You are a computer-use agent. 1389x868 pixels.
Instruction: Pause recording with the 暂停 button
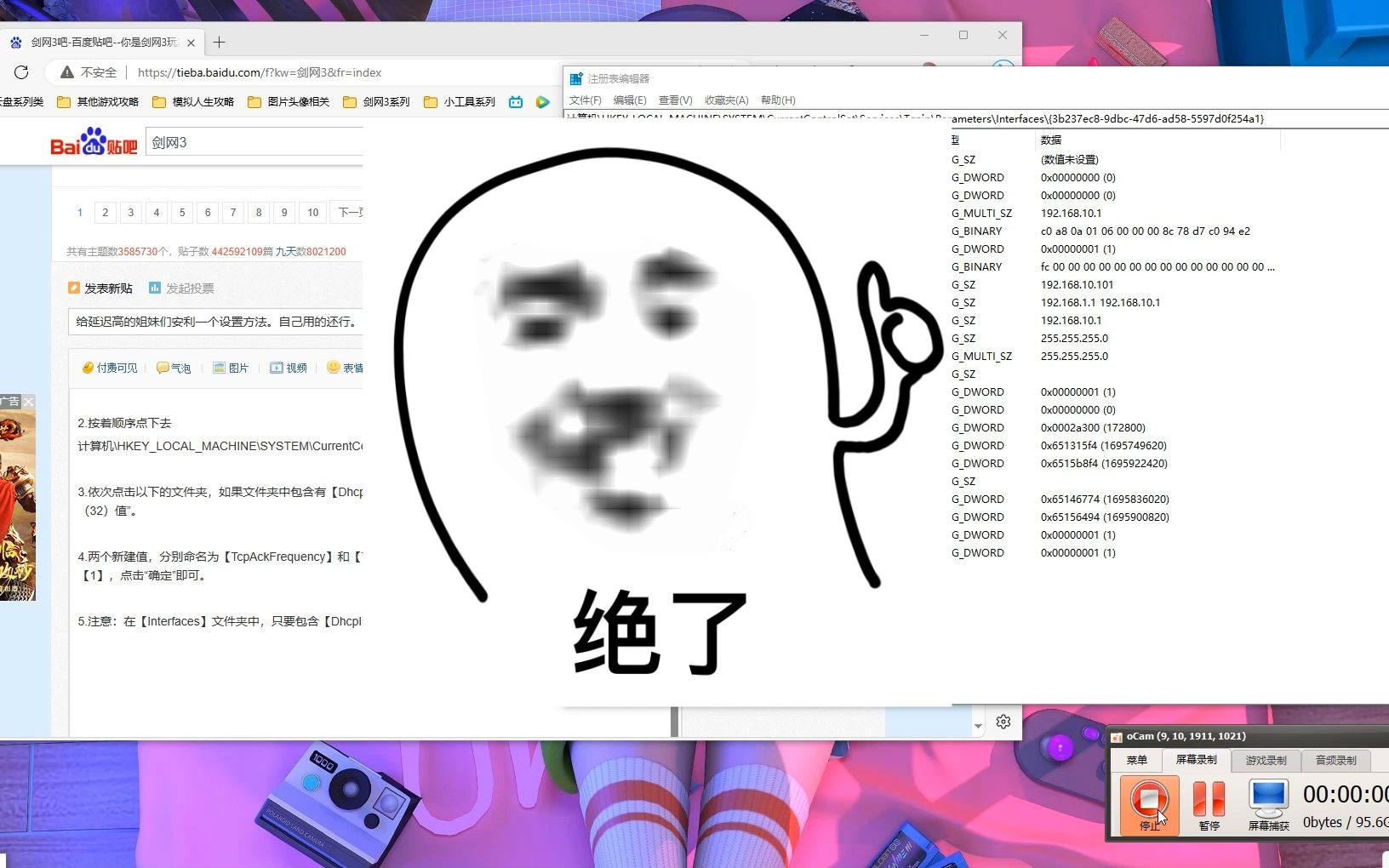(x=1209, y=801)
